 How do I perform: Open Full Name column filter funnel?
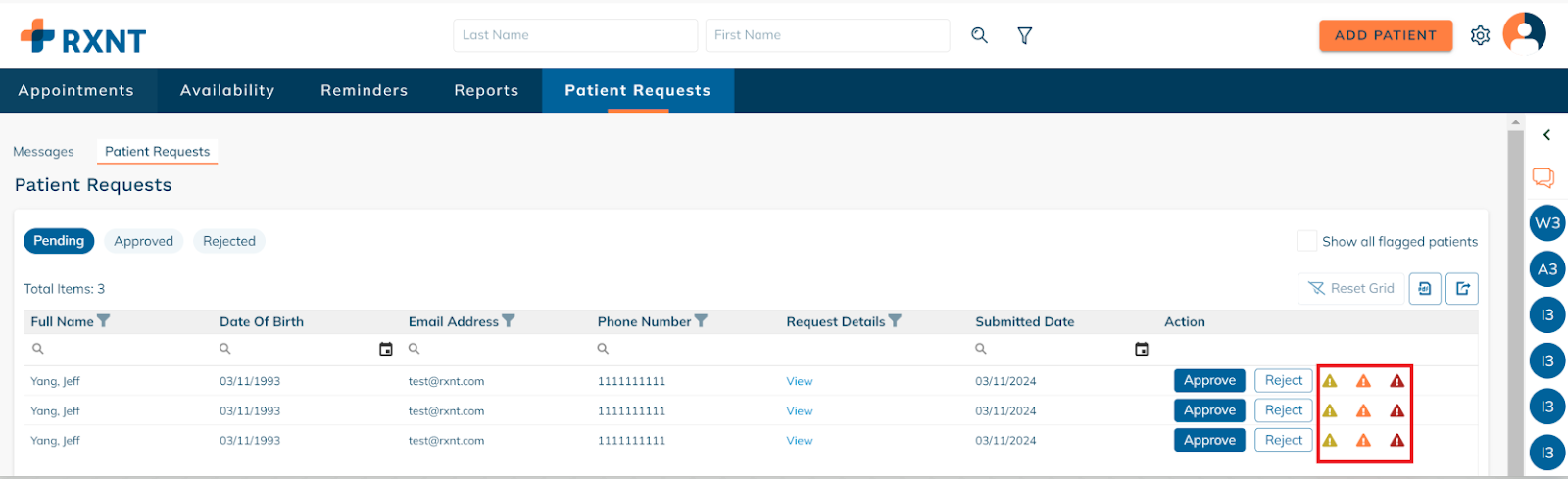point(104,321)
